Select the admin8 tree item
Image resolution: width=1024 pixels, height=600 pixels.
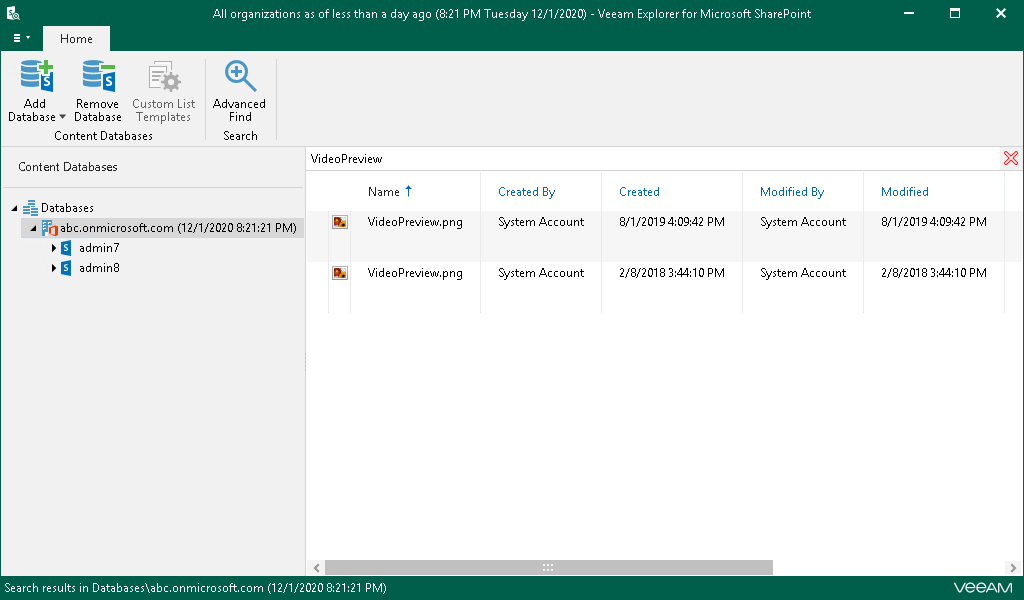[x=99, y=268]
